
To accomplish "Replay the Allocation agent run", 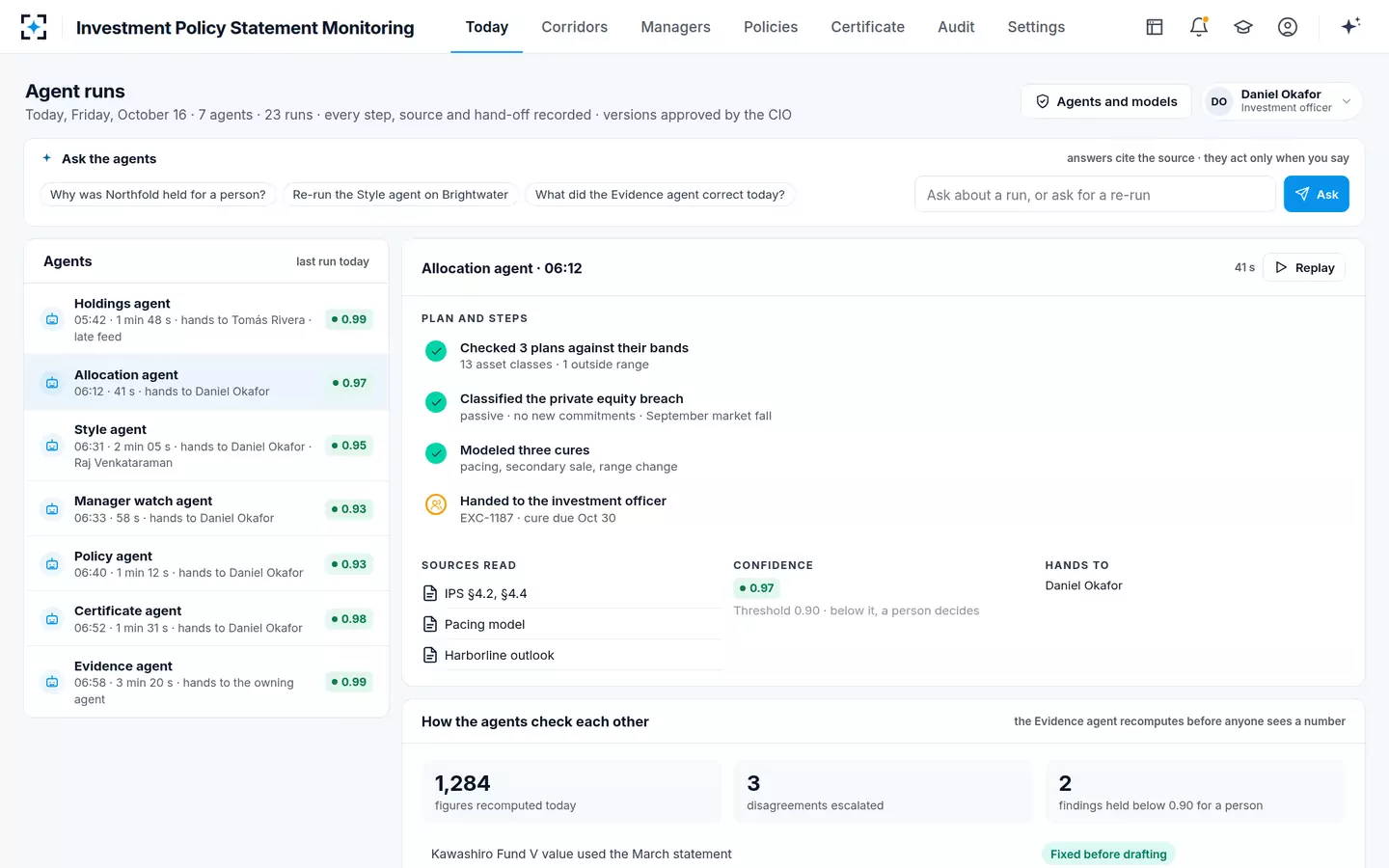I will (x=1304, y=268).
